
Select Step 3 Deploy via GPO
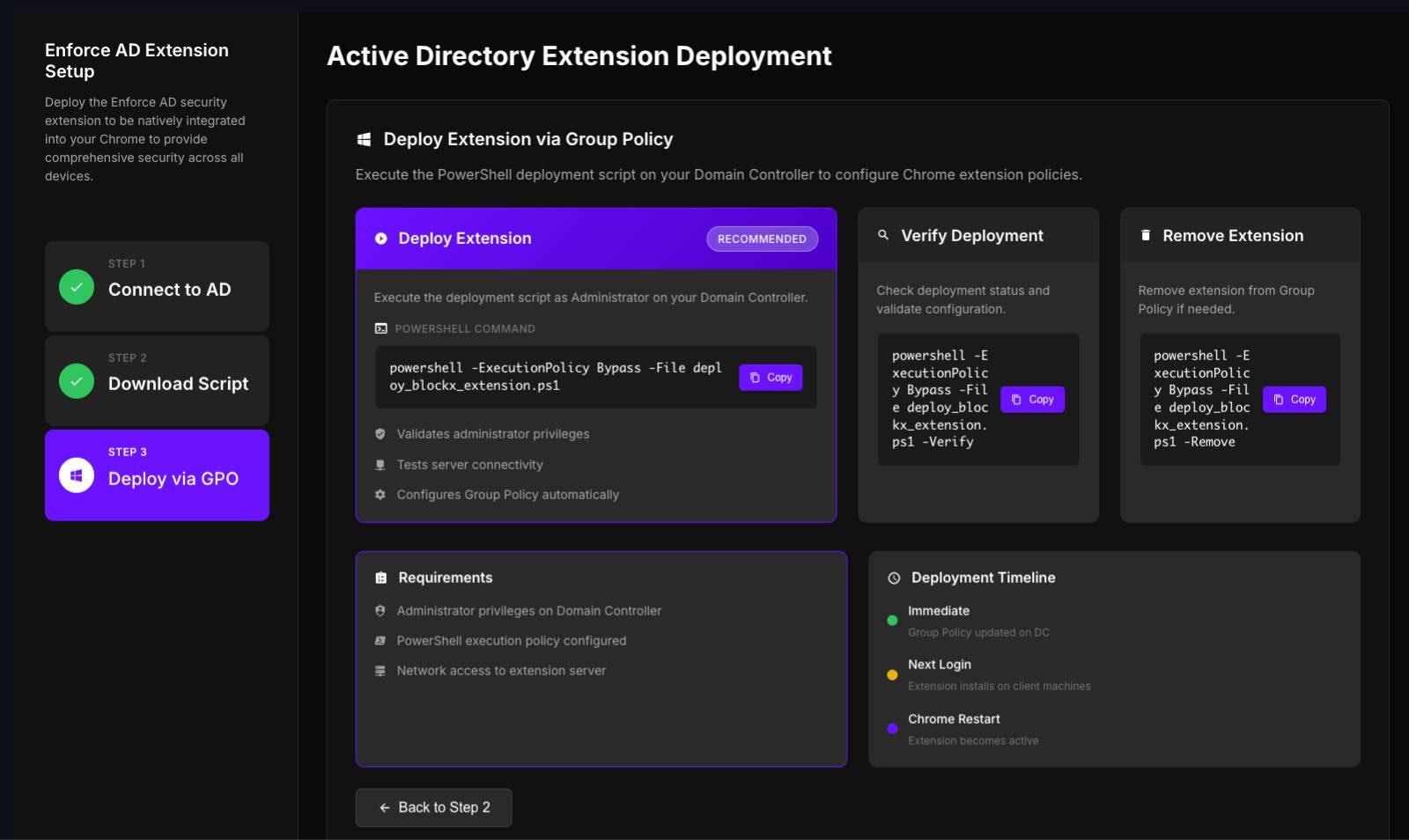click(157, 475)
